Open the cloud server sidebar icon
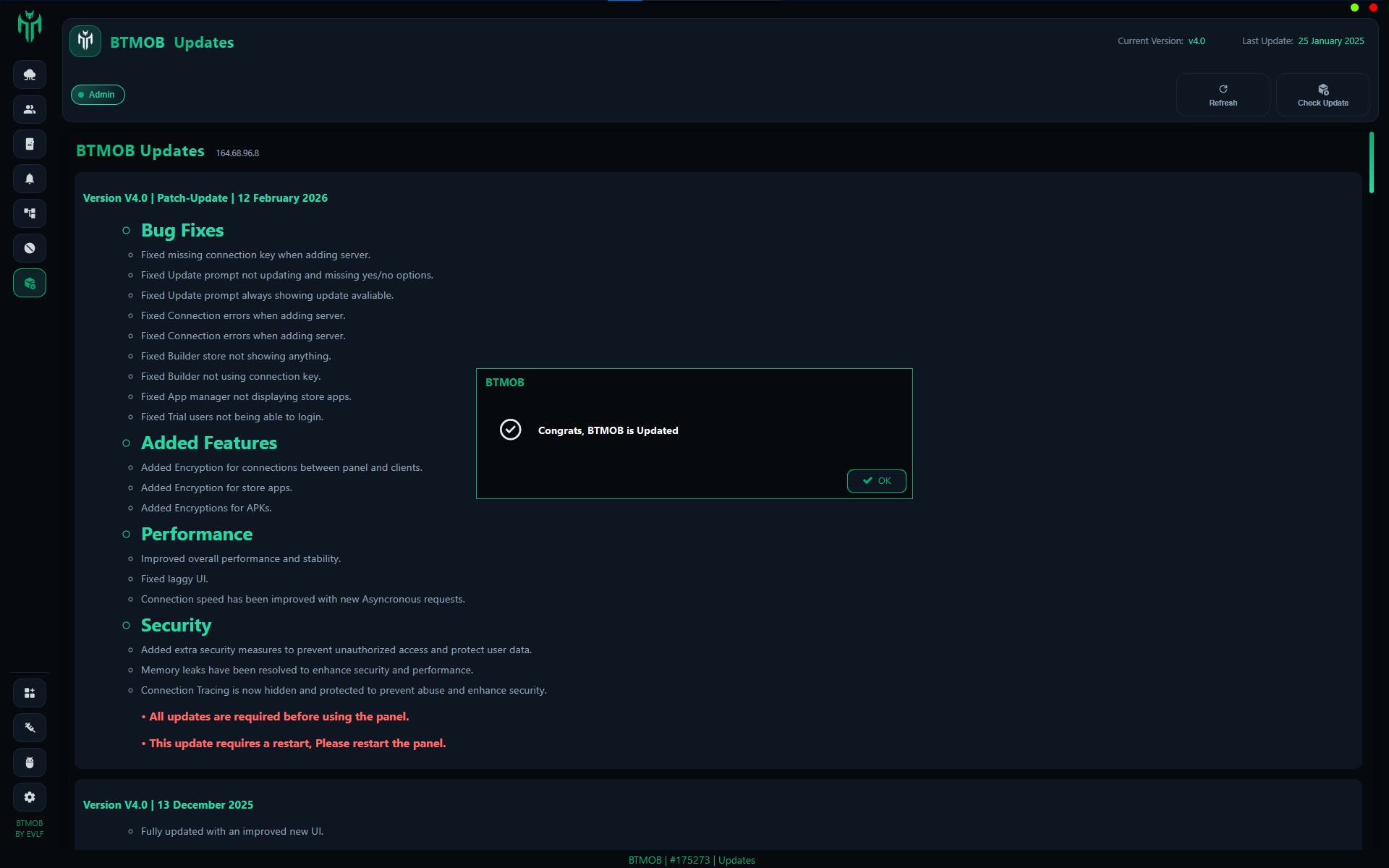The height and width of the screenshot is (868, 1389). pyautogui.click(x=30, y=75)
